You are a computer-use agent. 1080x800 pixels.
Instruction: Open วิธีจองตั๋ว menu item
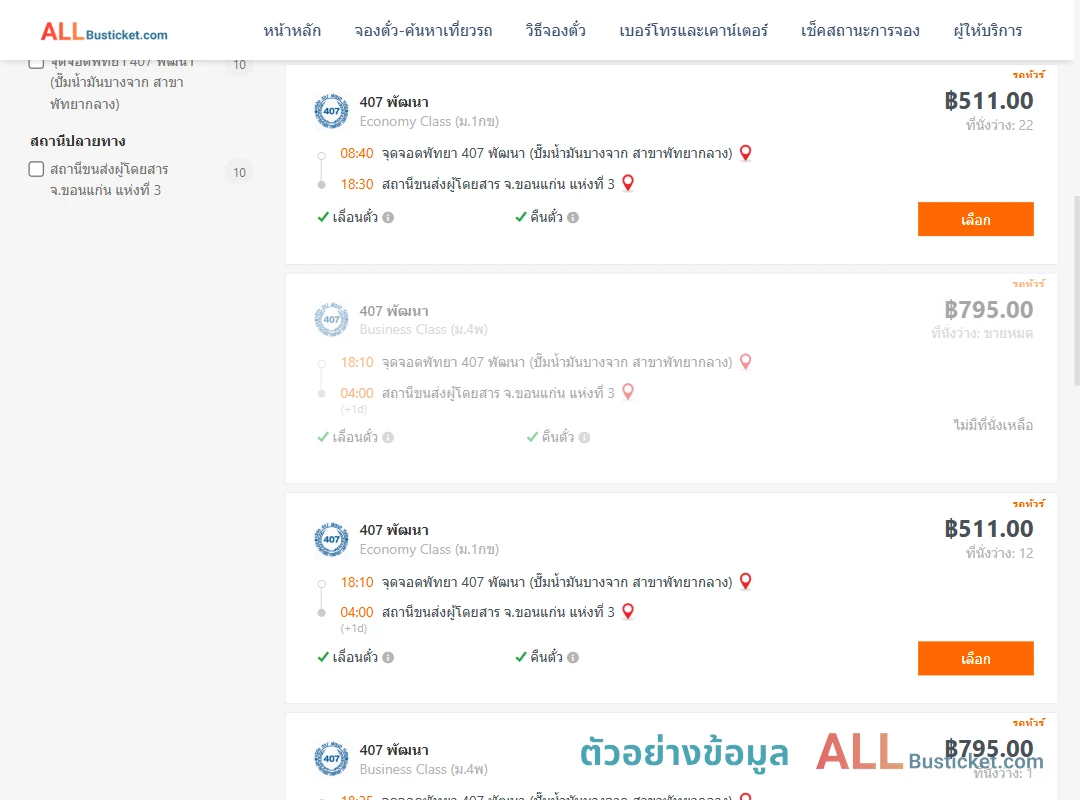(x=555, y=30)
